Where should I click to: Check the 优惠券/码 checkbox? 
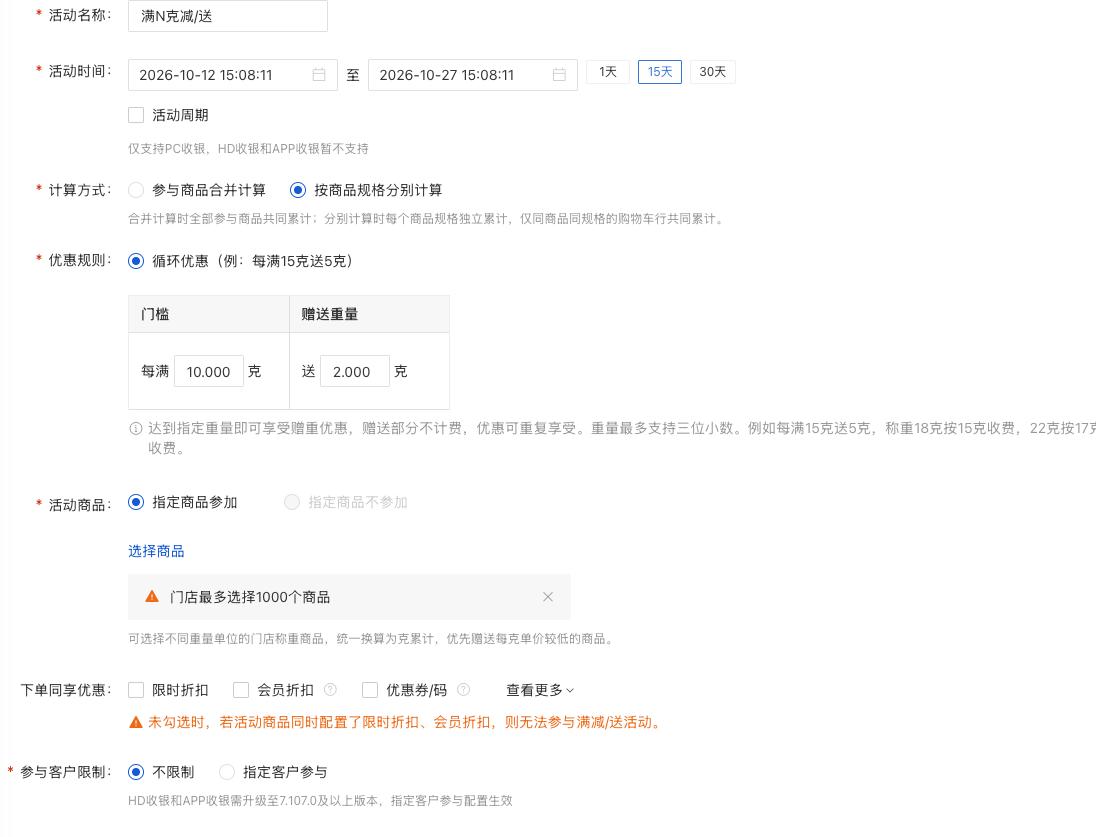point(370,690)
